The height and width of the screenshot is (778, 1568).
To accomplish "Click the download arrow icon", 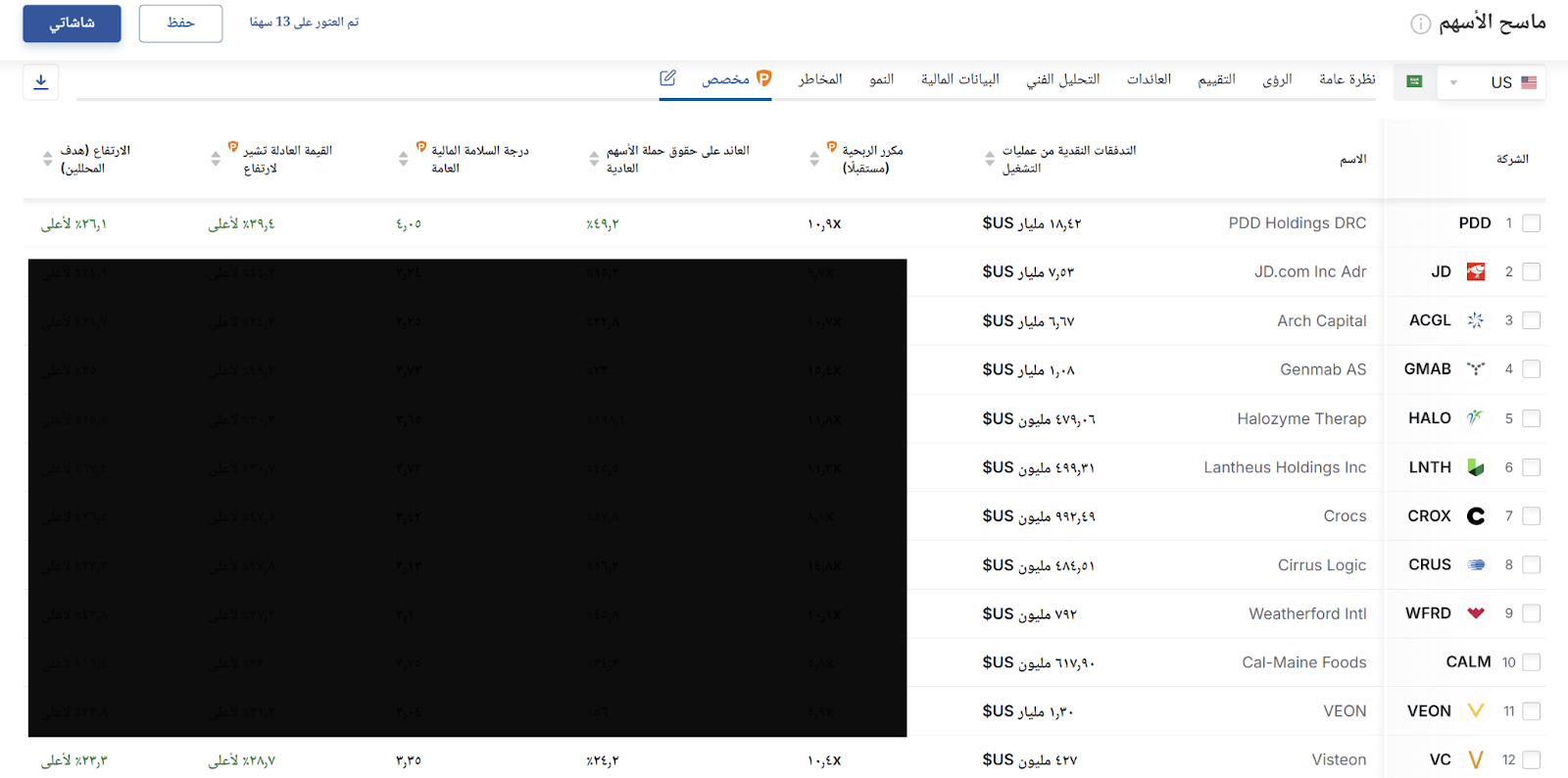I will 41,81.
